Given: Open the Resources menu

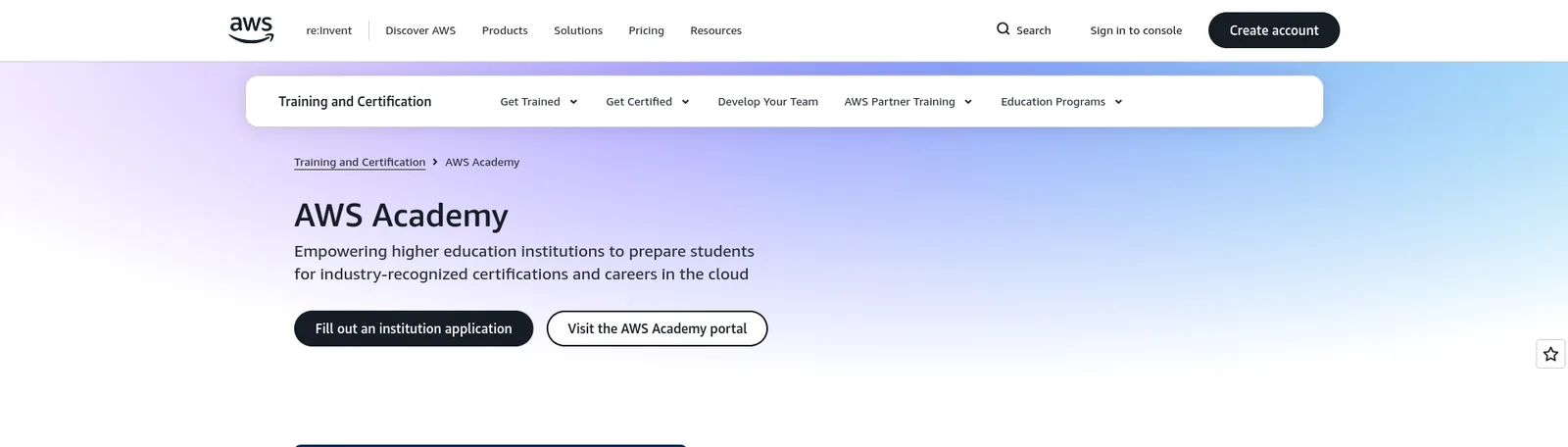Looking at the screenshot, I should coord(715,30).
